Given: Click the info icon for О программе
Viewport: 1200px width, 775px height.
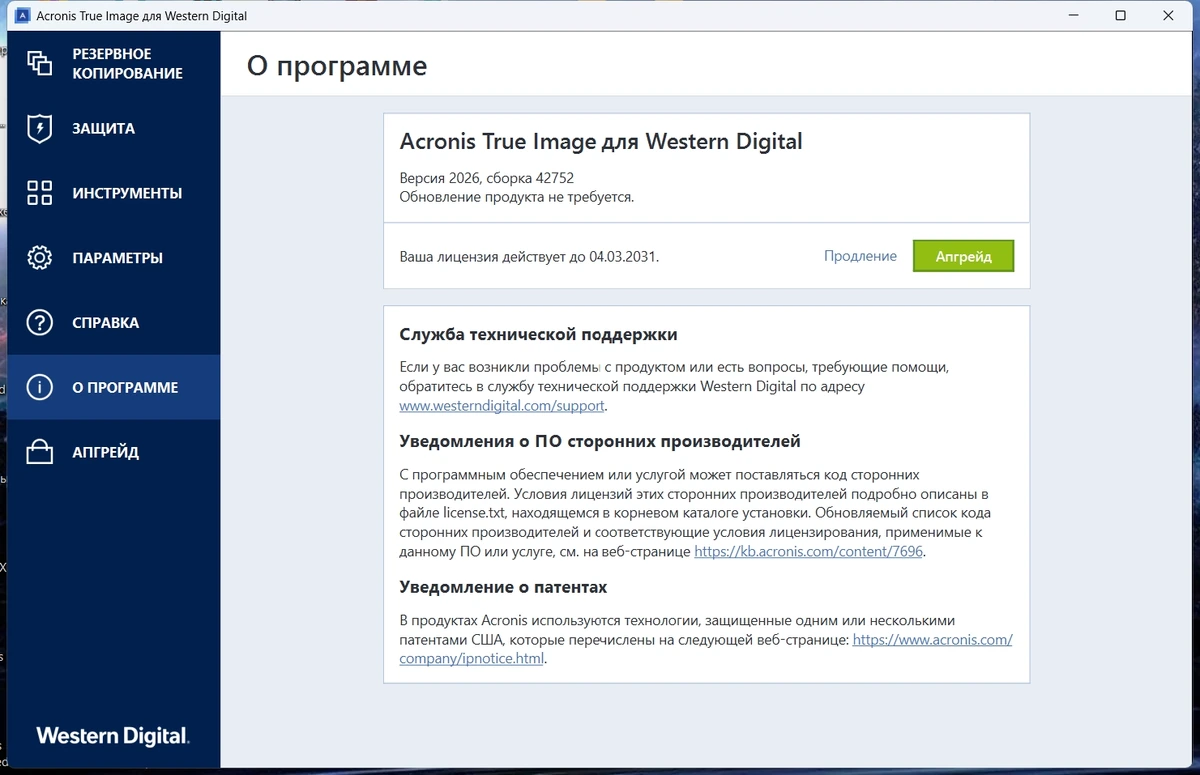Looking at the screenshot, I should (x=39, y=387).
